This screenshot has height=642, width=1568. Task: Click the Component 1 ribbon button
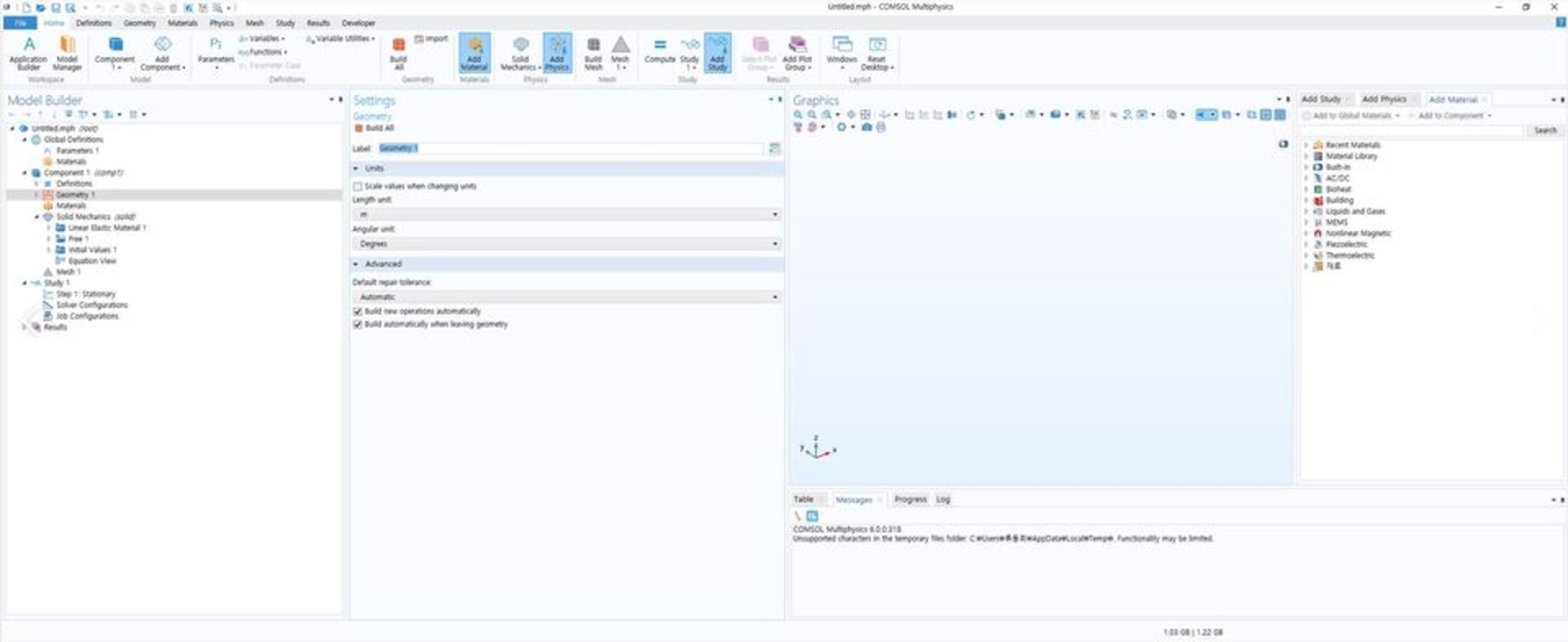tap(114, 53)
